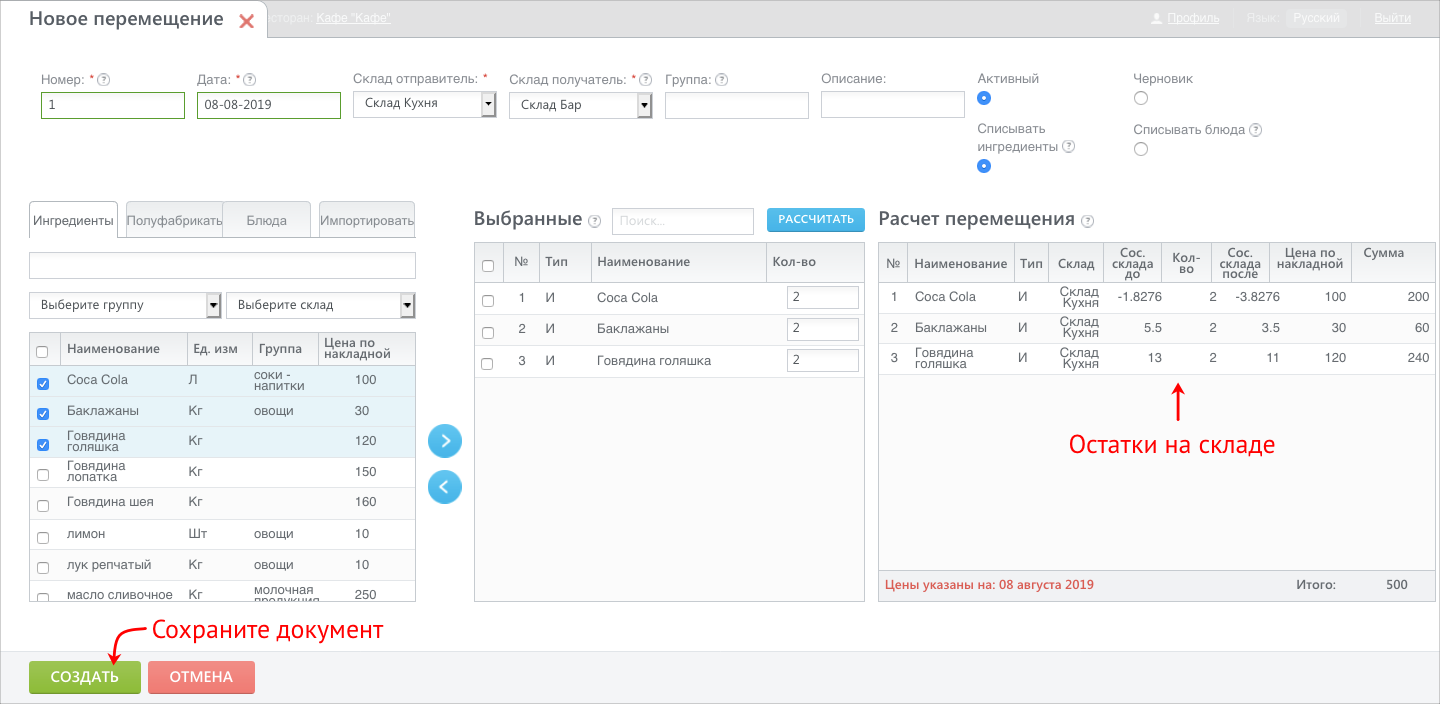Click profile user icon in header
The width and height of the screenshot is (1440, 704).
coord(1157,19)
